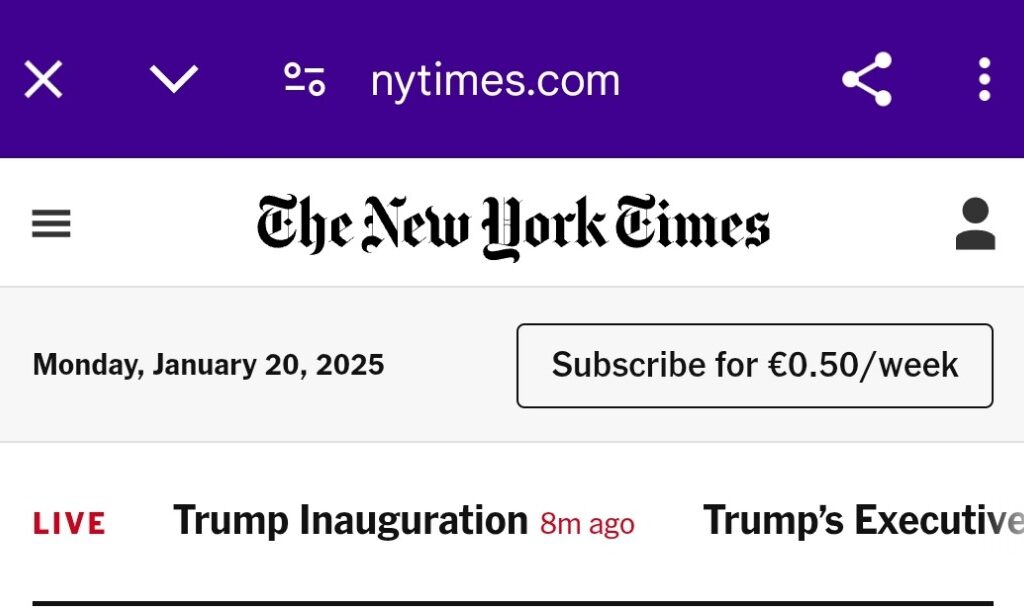Open the Trump's Executive headline link
This screenshot has height=608, width=1024.
click(x=863, y=520)
